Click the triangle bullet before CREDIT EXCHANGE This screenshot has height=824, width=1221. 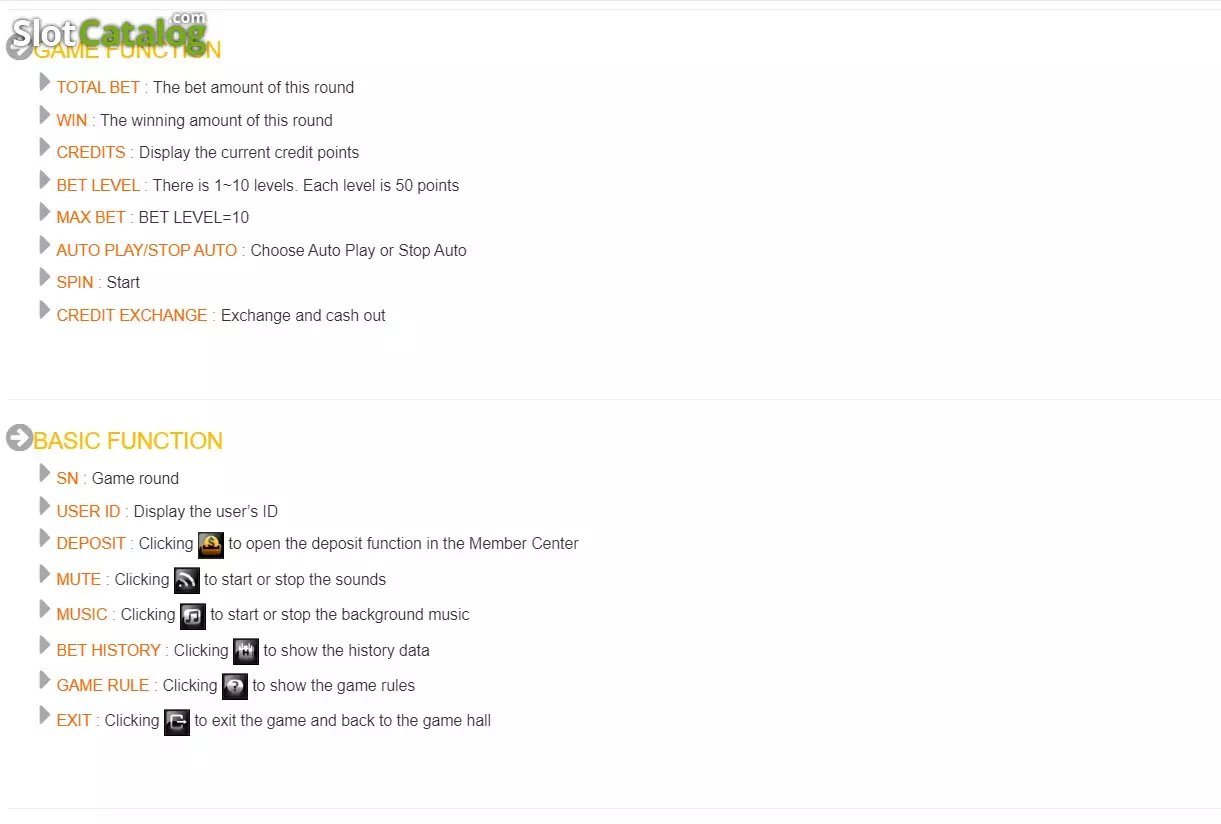pos(44,310)
